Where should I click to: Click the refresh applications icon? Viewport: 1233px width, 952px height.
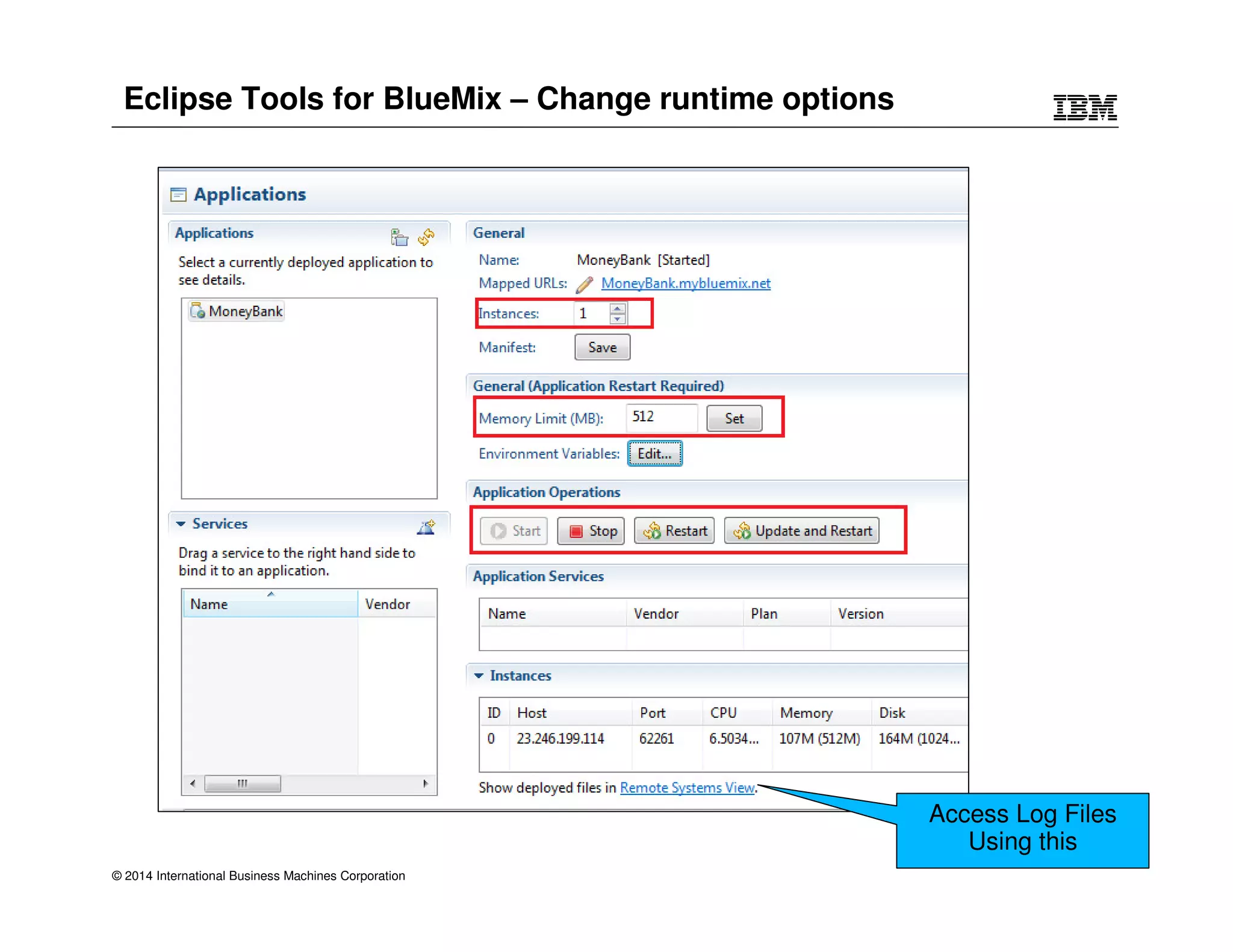click(x=426, y=237)
